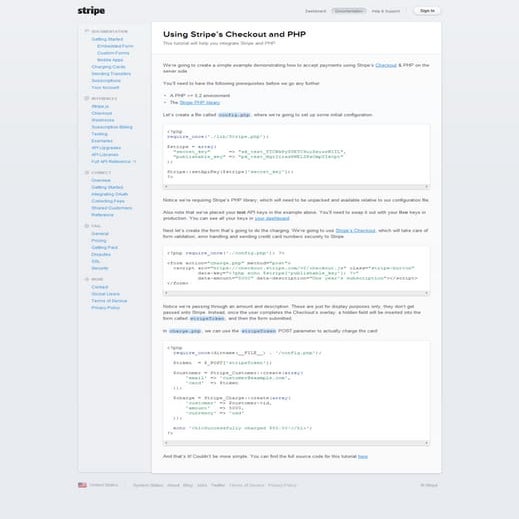Open Privacy Policy in the sidebar
The width and height of the screenshot is (519, 519).
pyautogui.click(x=105, y=308)
